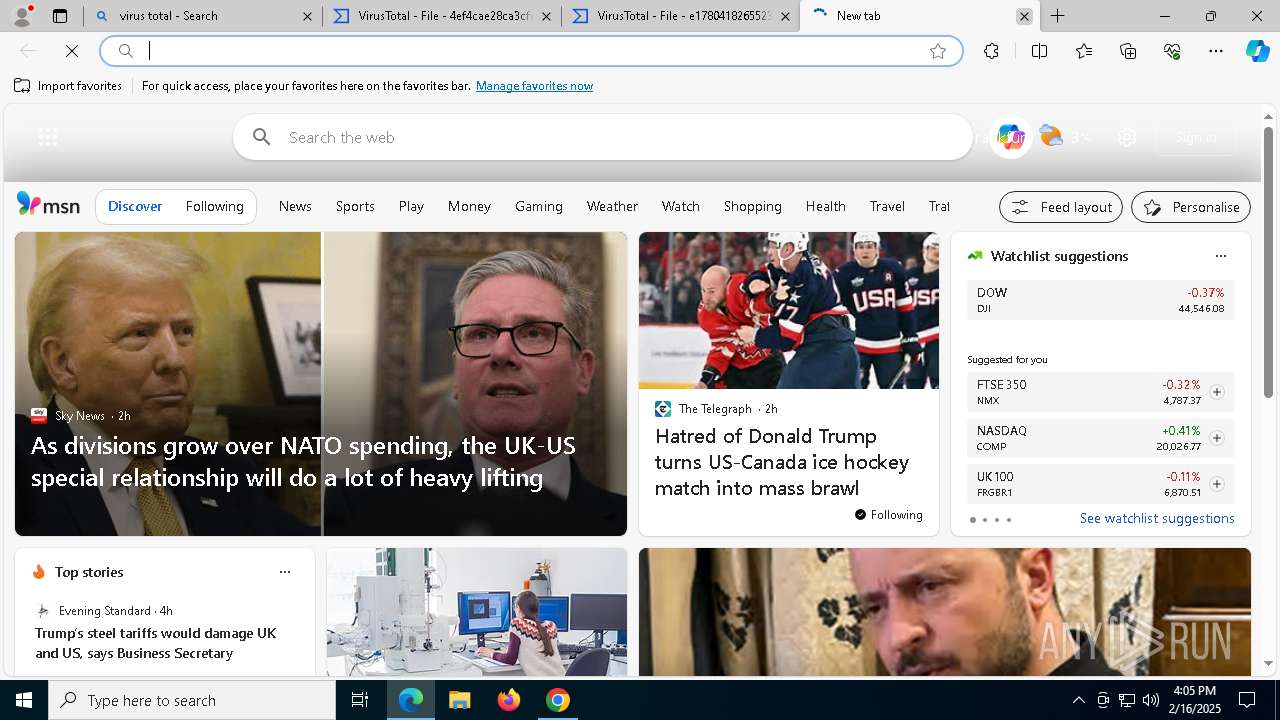Open Top stories more options
The height and width of the screenshot is (720, 1280).
tap(285, 572)
